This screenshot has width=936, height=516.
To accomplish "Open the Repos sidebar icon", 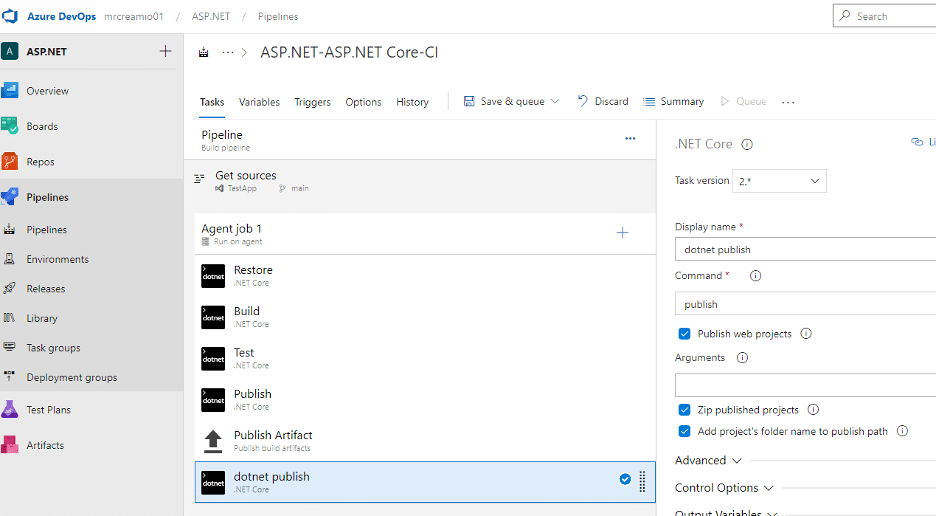I will (10, 161).
